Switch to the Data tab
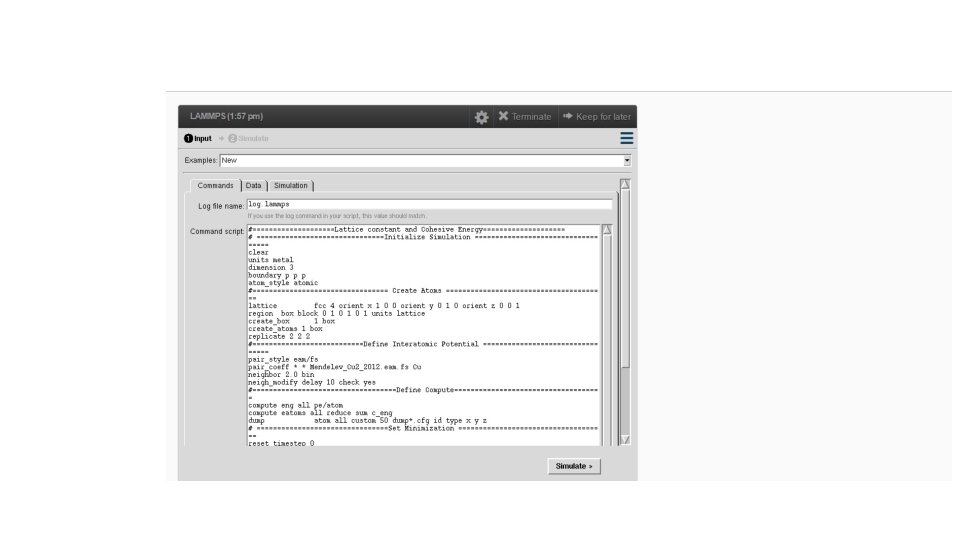Image resolution: width=960 pixels, height=540 pixels. pos(253,186)
